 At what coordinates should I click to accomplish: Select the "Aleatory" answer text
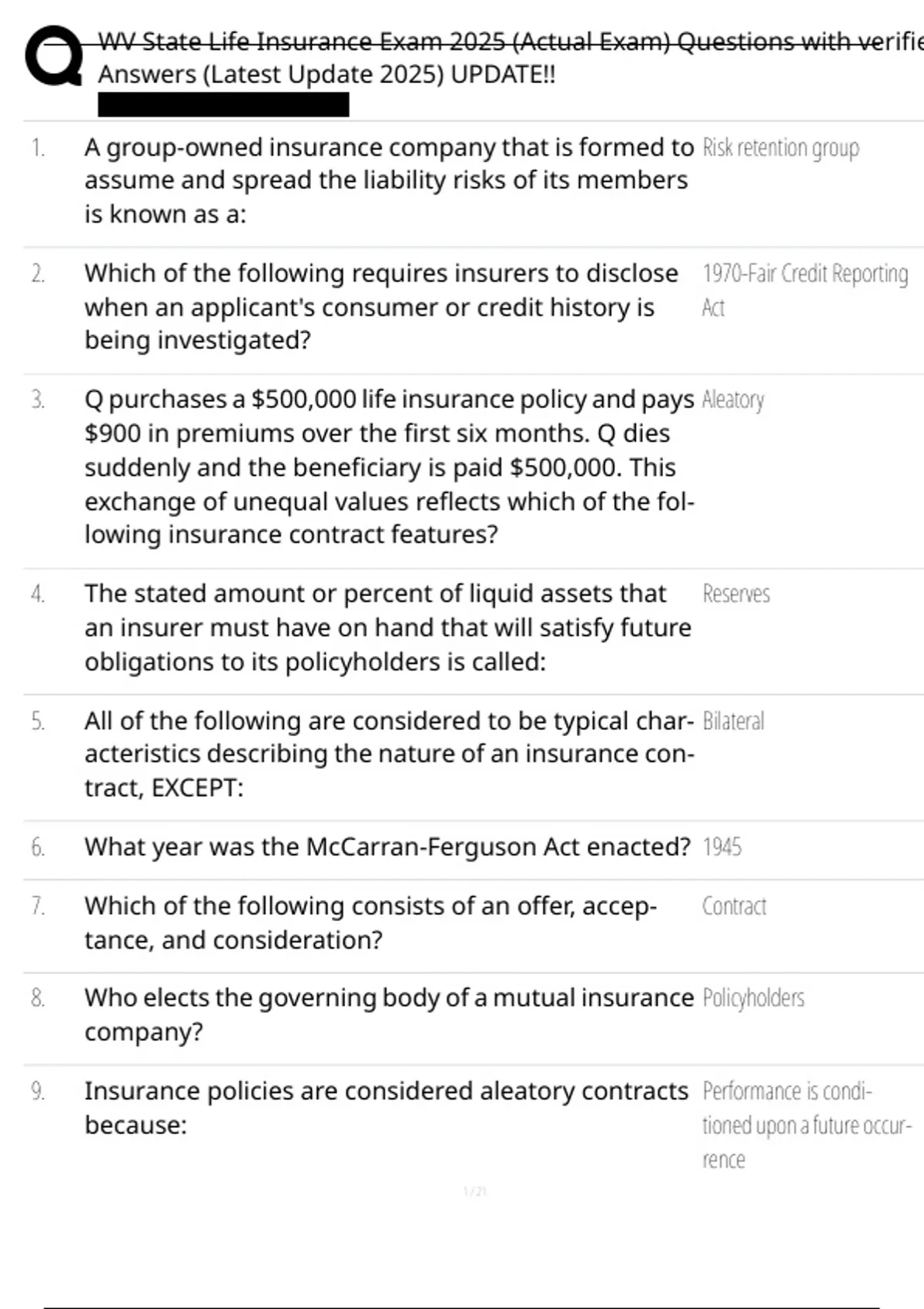click(x=733, y=400)
